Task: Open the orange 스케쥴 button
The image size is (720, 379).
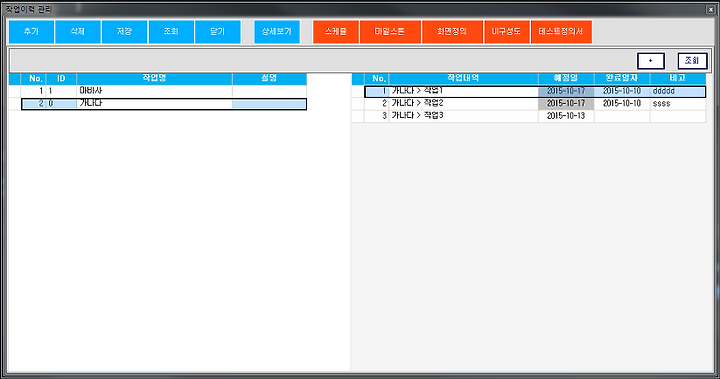Action: (336, 32)
